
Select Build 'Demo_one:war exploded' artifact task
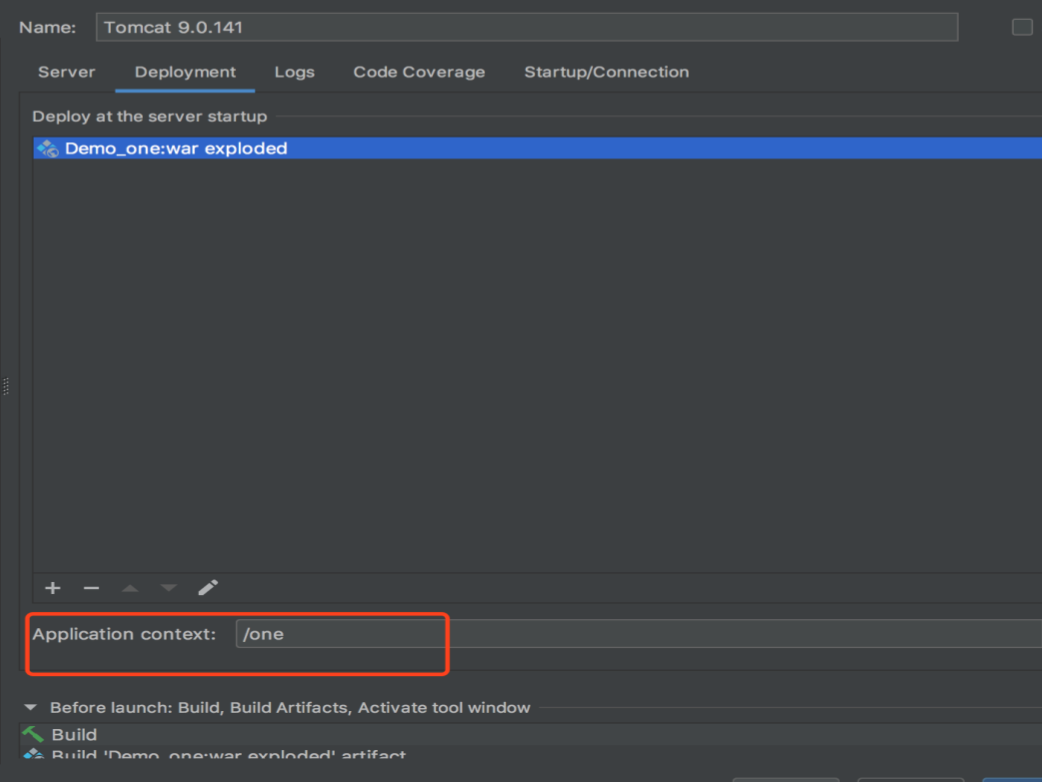(x=531, y=753)
